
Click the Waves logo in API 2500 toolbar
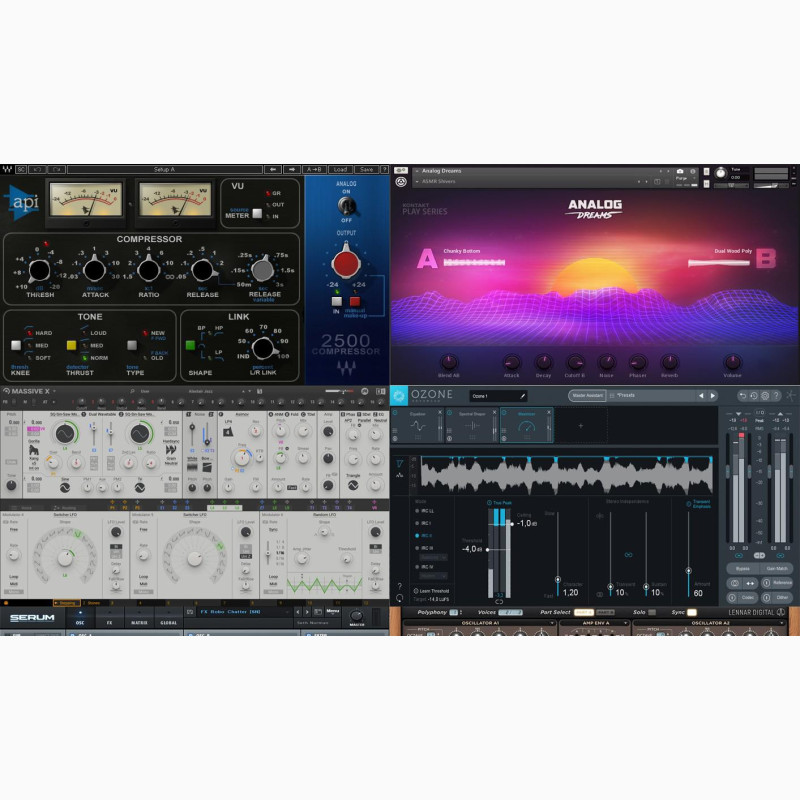tap(7, 169)
